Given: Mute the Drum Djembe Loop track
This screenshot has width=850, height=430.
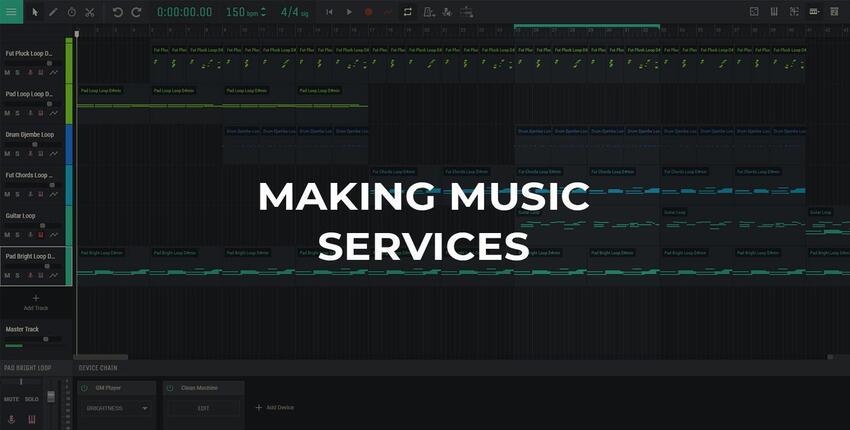Looking at the screenshot, I should point(7,153).
